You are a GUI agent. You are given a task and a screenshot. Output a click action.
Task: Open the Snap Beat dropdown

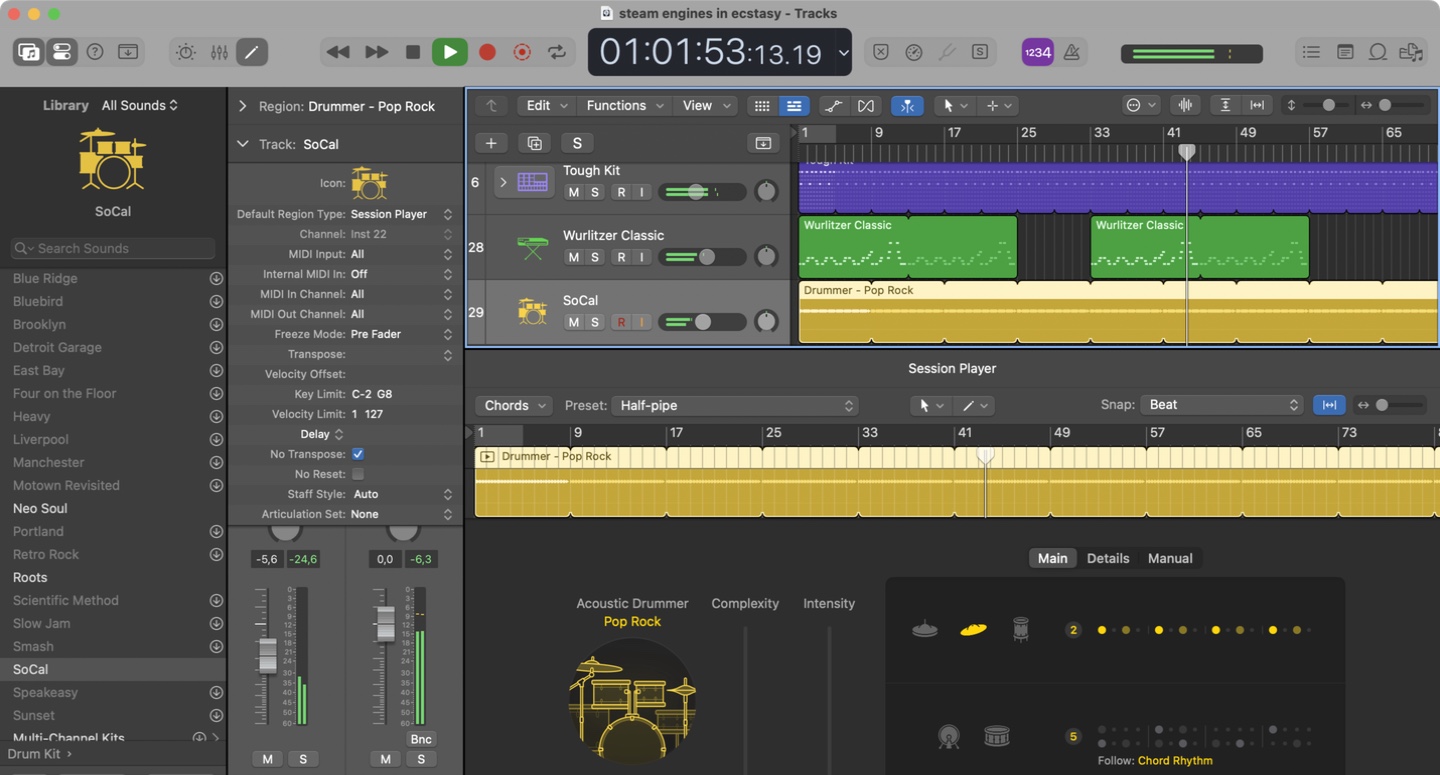point(1221,405)
